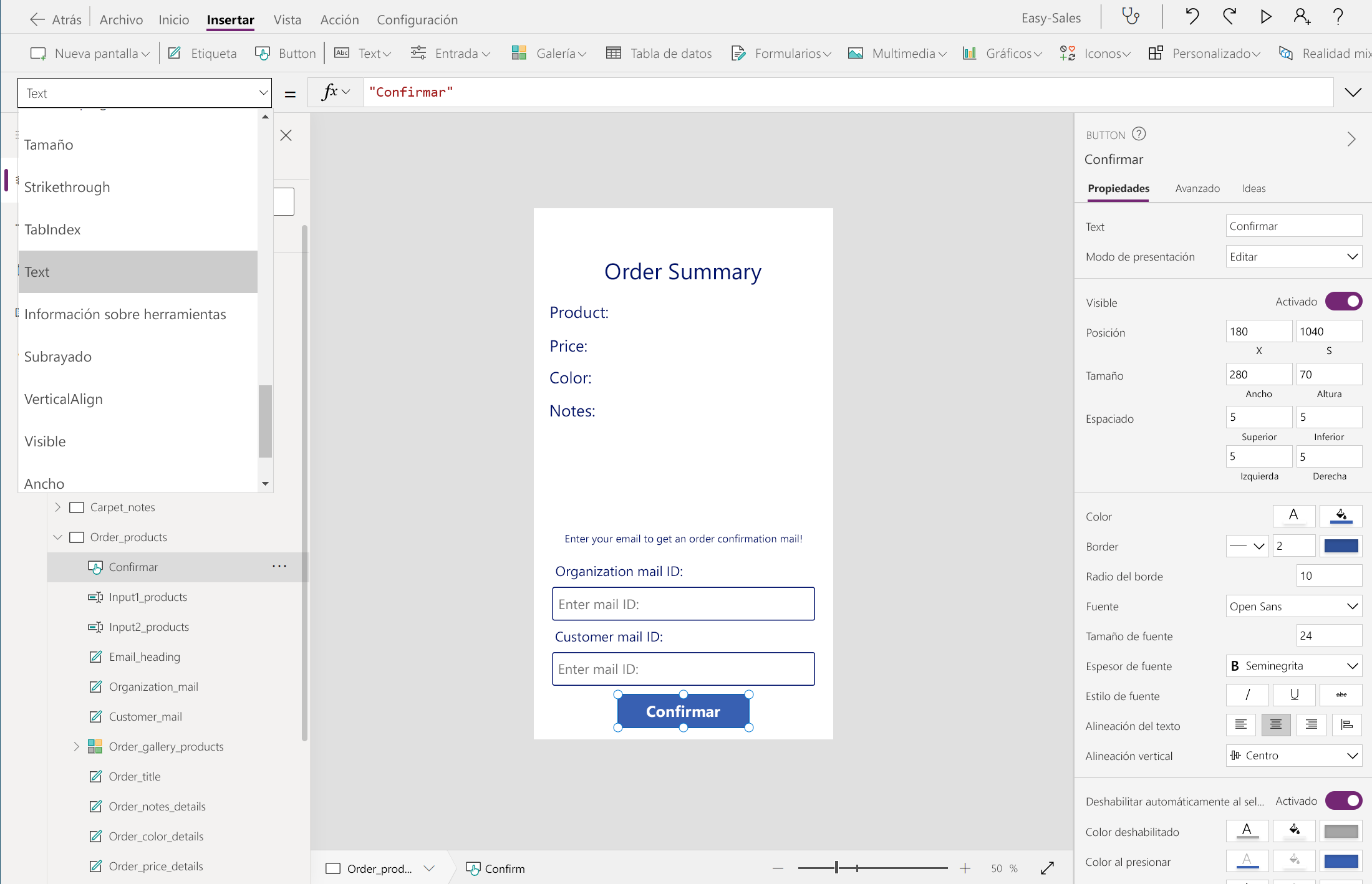Expand the Order_gallery_products node

click(x=76, y=746)
